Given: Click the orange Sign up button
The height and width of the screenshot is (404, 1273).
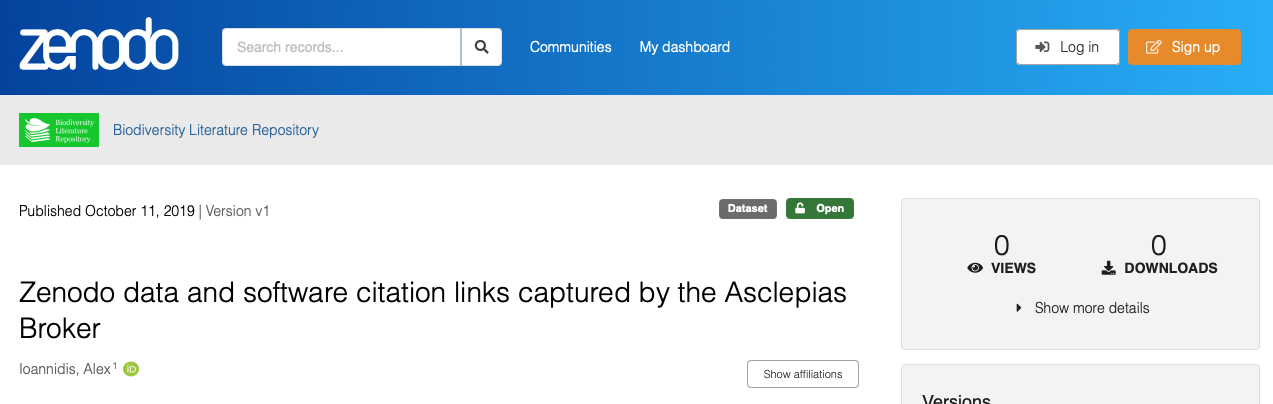Looking at the screenshot, I should click(1184, 47).
